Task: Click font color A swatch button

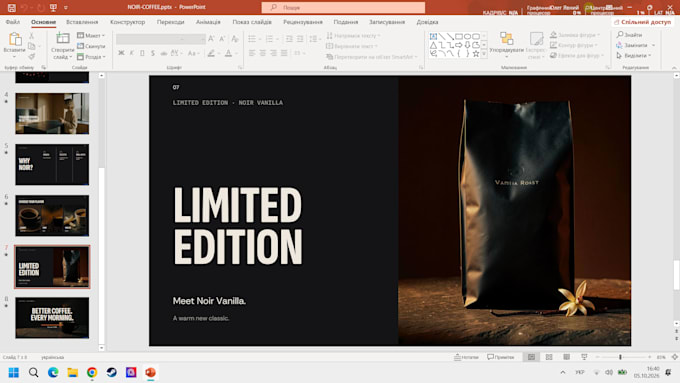Action: pyautogui.click(x=229, y=53)
